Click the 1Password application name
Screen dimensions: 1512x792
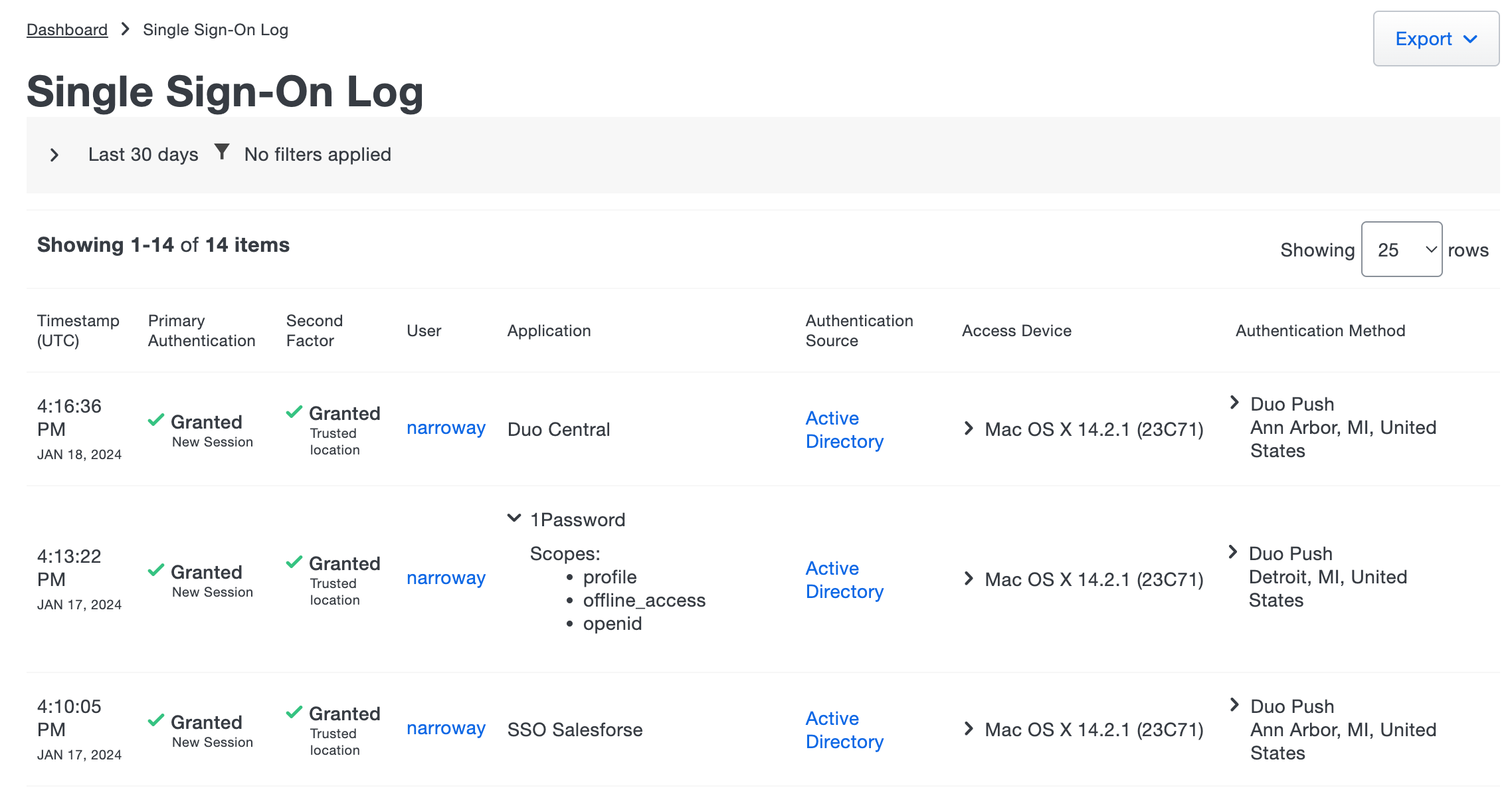click(577, 520)
